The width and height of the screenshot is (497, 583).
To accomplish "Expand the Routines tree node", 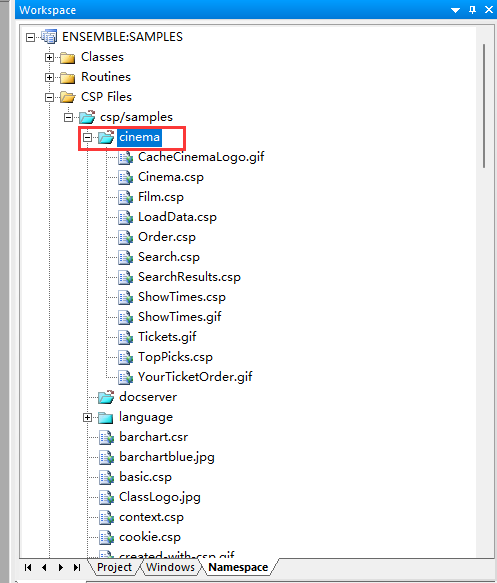I will pos(49,77).
